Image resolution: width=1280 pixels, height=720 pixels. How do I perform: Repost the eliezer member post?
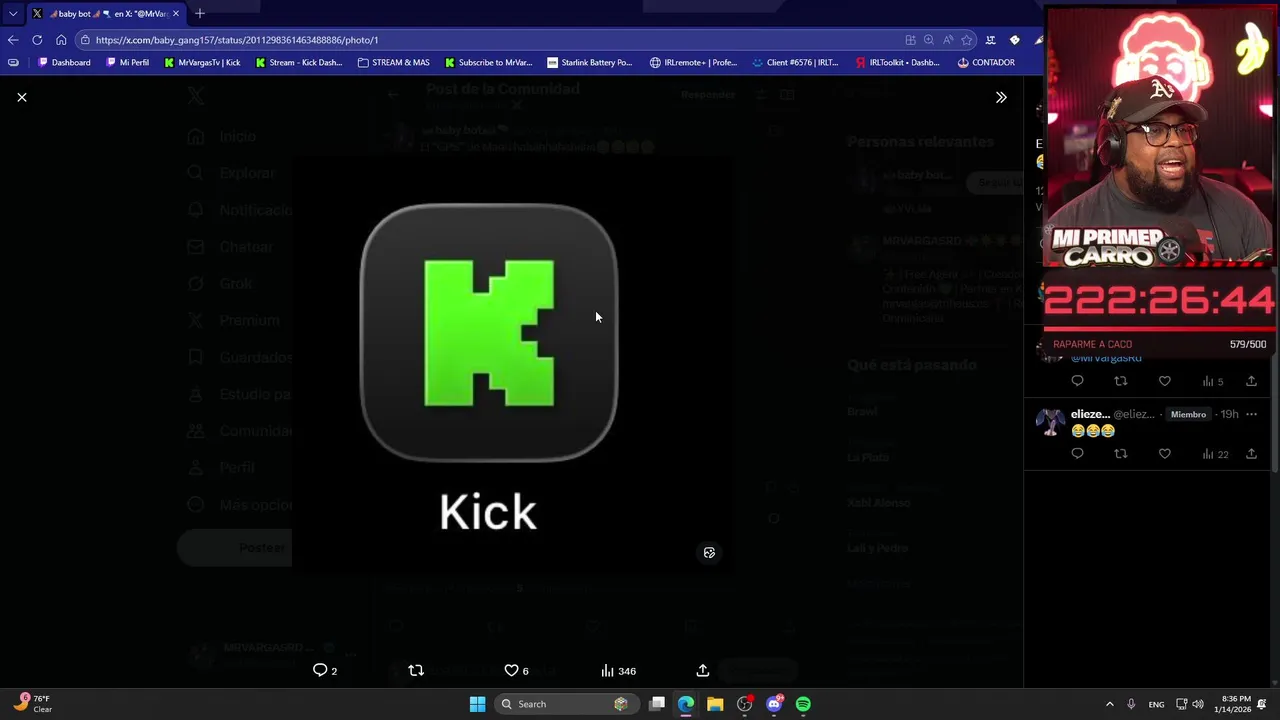[x=1121, y=454]
